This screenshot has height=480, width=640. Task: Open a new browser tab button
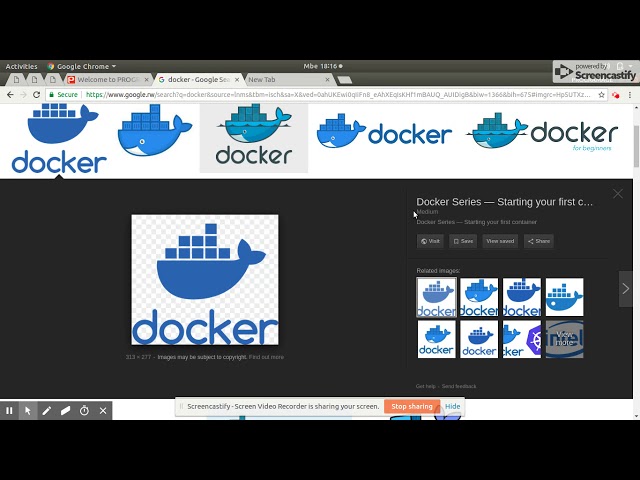[x=345, y=80]
